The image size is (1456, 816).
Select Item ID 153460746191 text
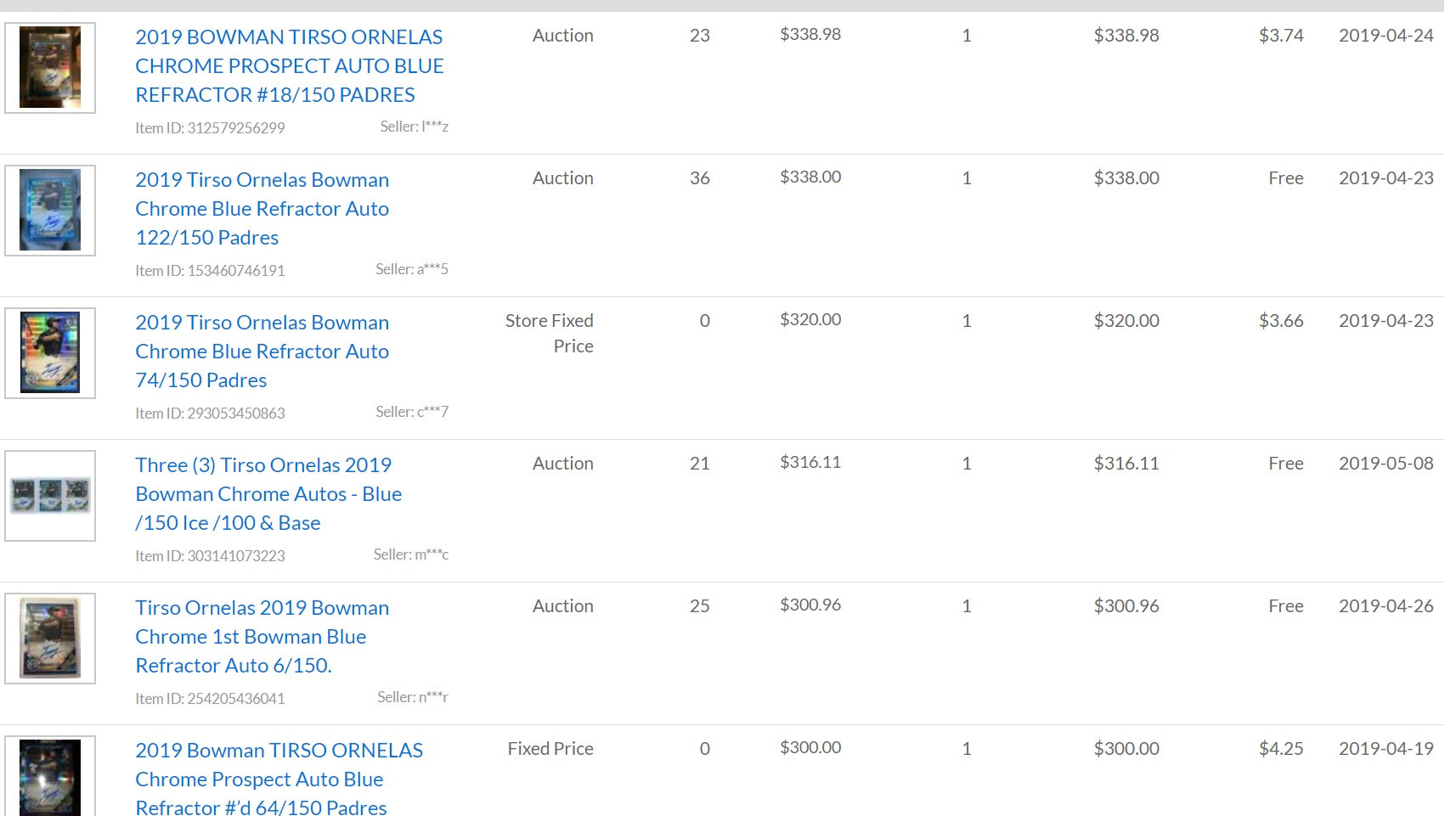click(210, 271)
